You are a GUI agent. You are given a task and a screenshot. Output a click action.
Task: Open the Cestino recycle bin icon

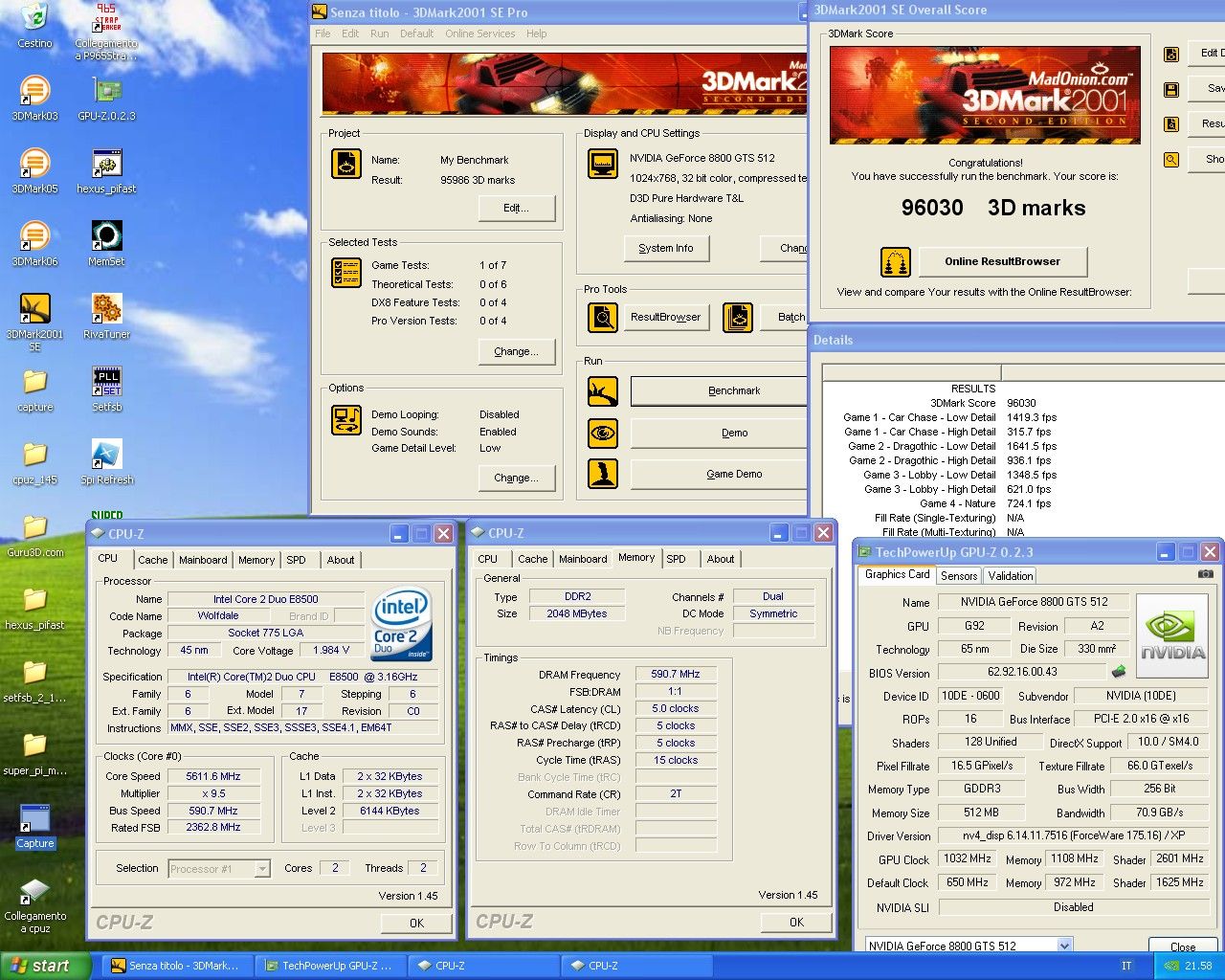point(34,25)
